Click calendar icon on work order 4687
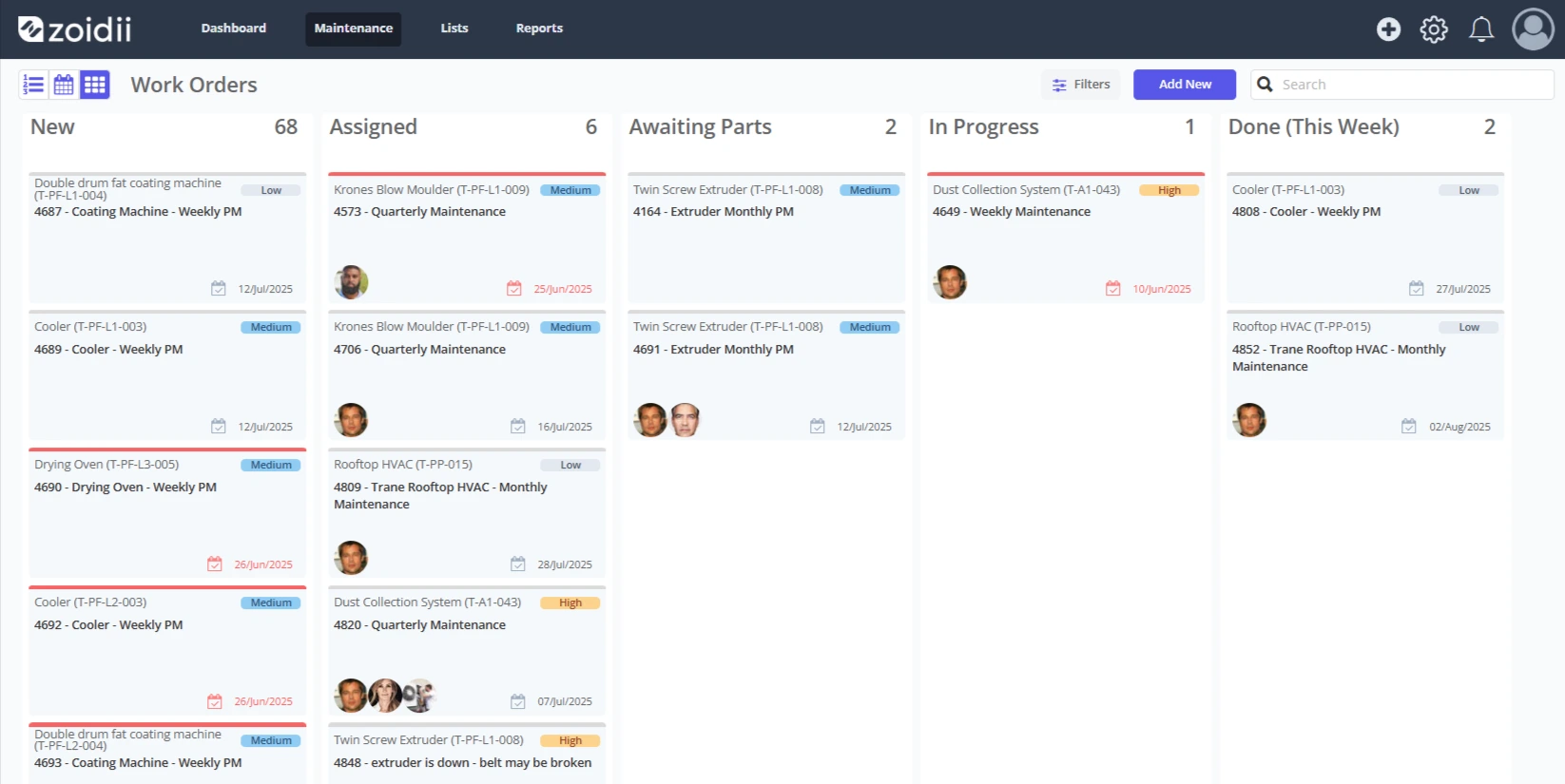1565x784 pixels. 219,288
